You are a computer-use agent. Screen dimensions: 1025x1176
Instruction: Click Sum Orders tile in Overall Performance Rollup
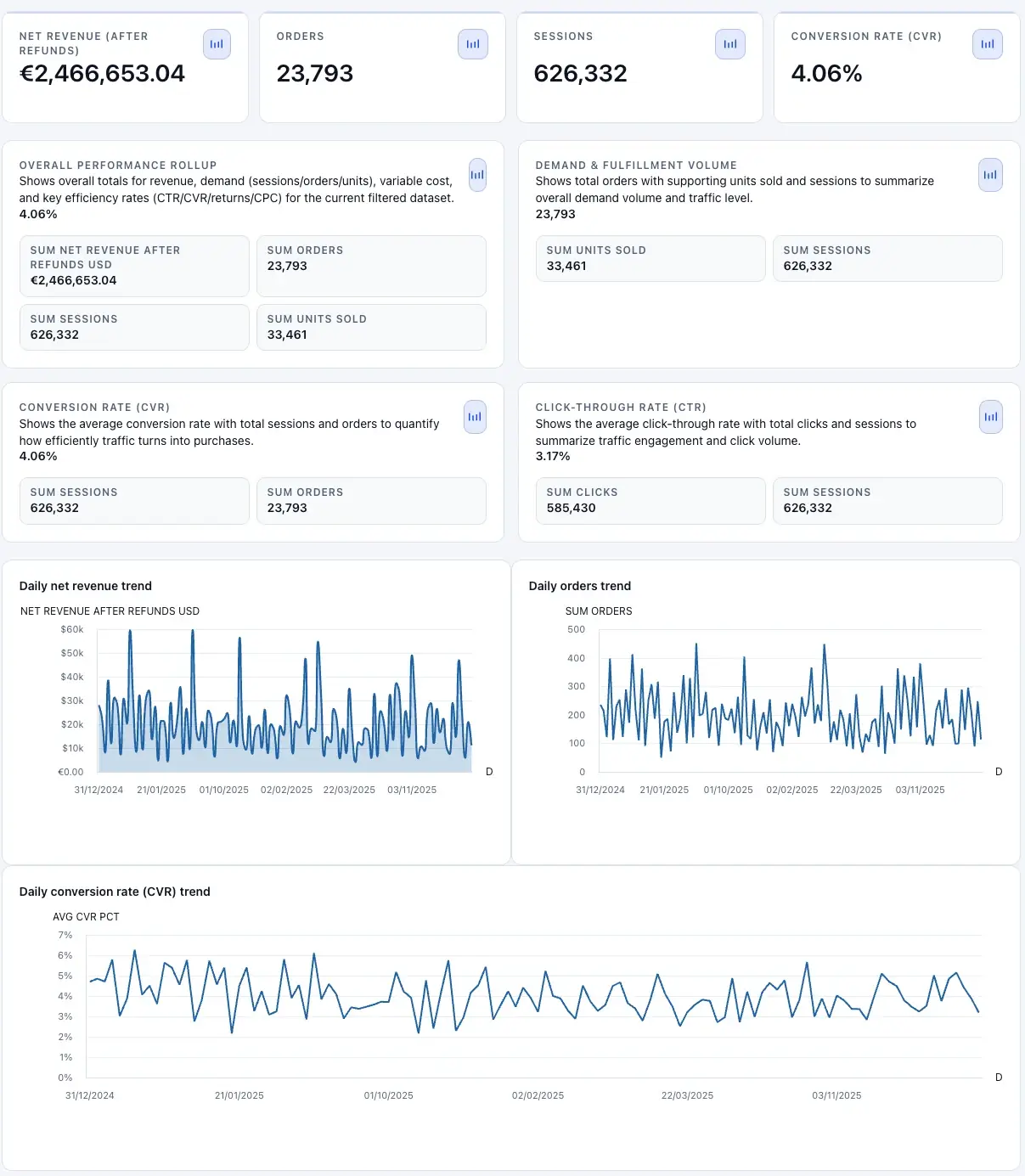(x=371, y=266)
